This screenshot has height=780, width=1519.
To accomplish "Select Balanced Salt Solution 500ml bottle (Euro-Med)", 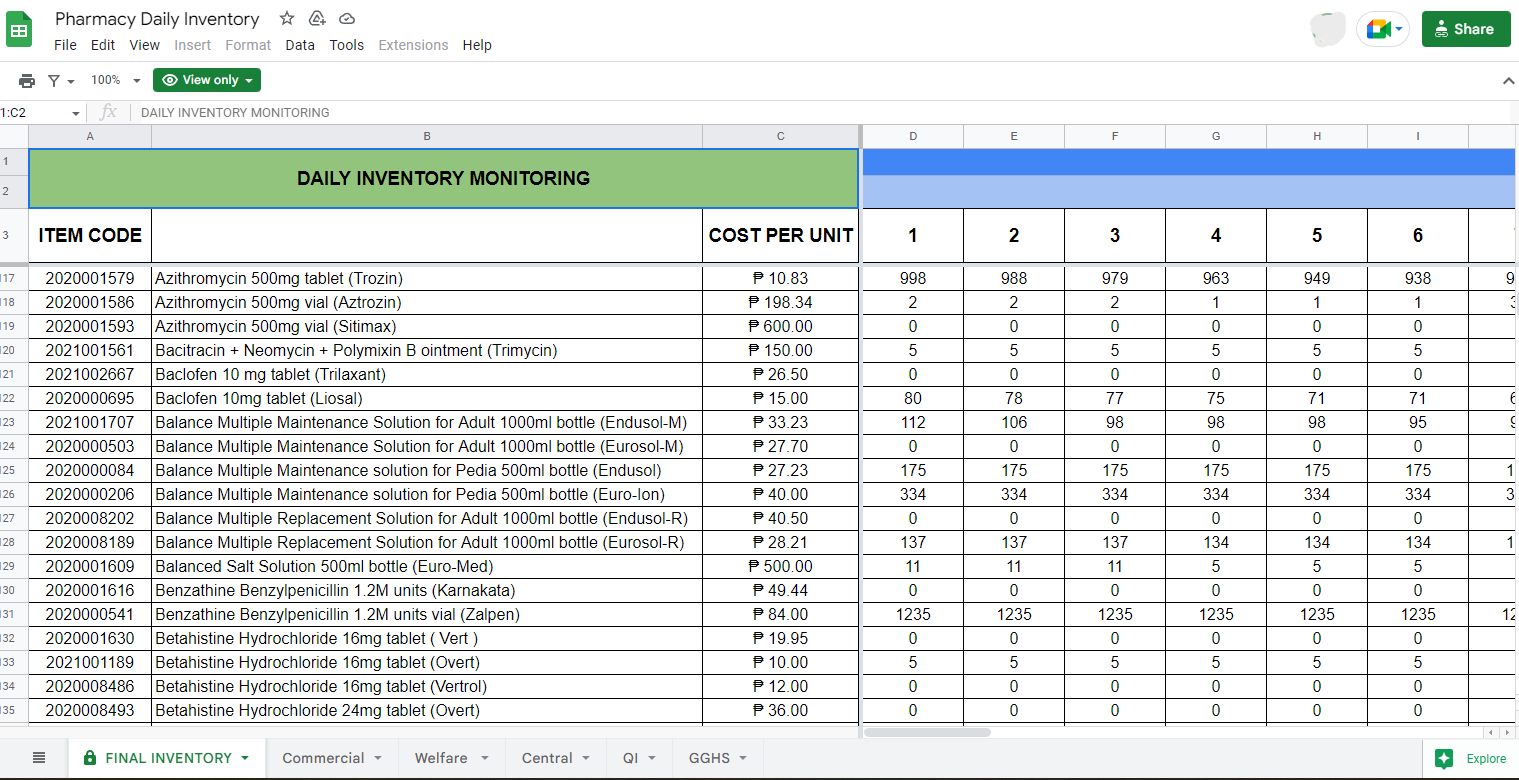I will point(427,566).
